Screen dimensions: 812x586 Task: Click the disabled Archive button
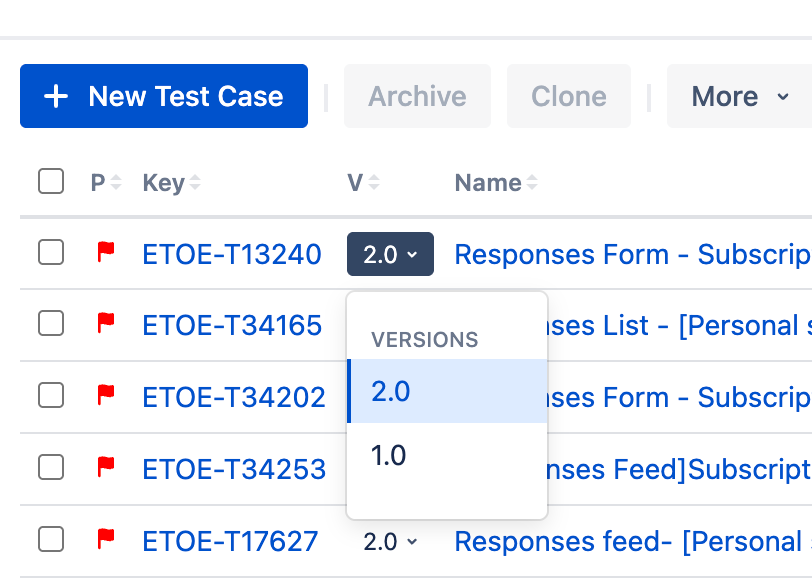pos(417,96)
